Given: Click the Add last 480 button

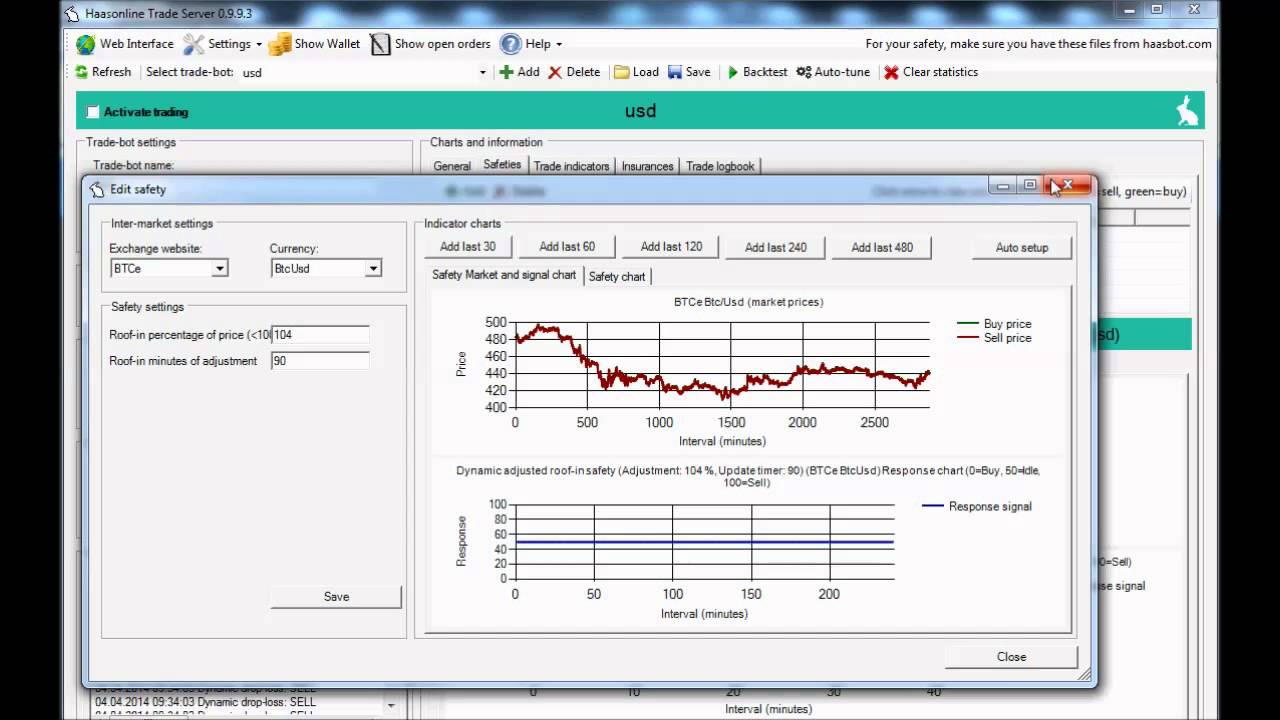Looking at the screenshot, I should [x=882, y=247].
